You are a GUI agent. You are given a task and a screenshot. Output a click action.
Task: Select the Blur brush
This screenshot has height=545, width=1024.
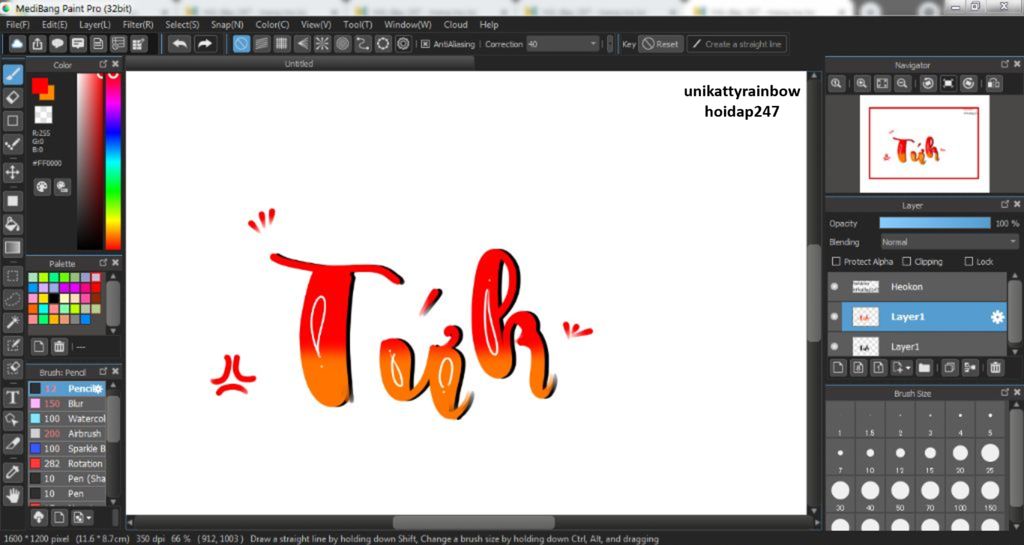[x=67, y=404]
